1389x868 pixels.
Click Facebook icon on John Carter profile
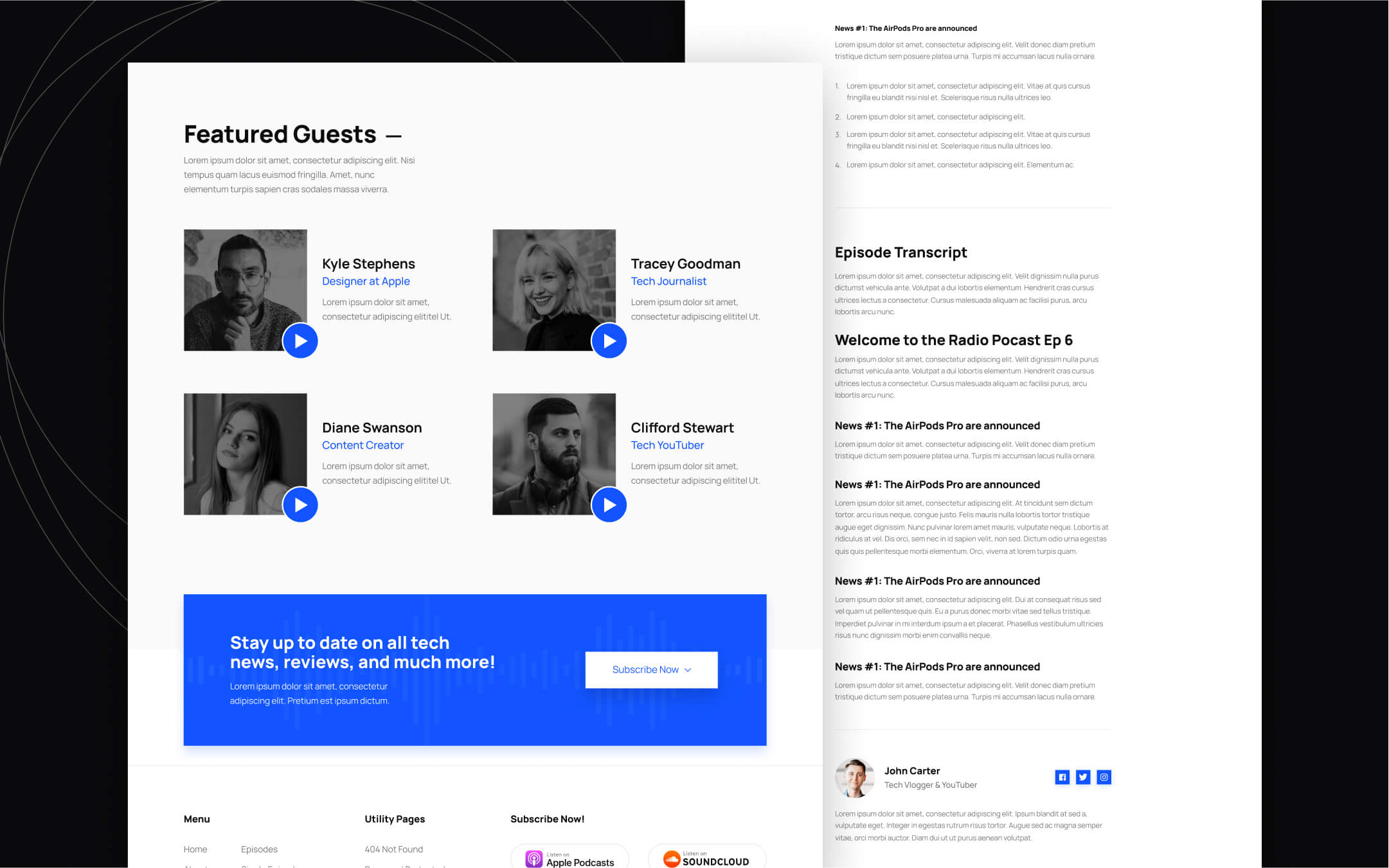point(1062,777)
